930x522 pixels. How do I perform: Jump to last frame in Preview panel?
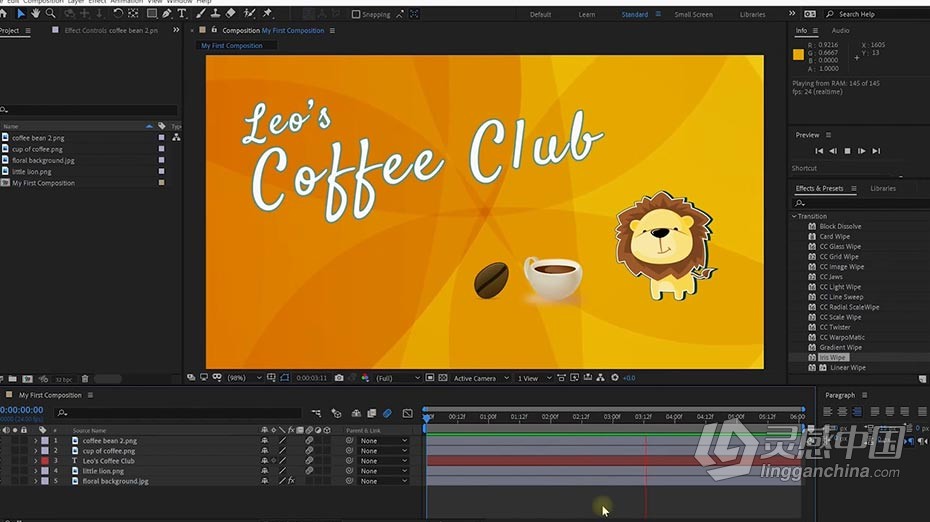click(x=876, y=151)
